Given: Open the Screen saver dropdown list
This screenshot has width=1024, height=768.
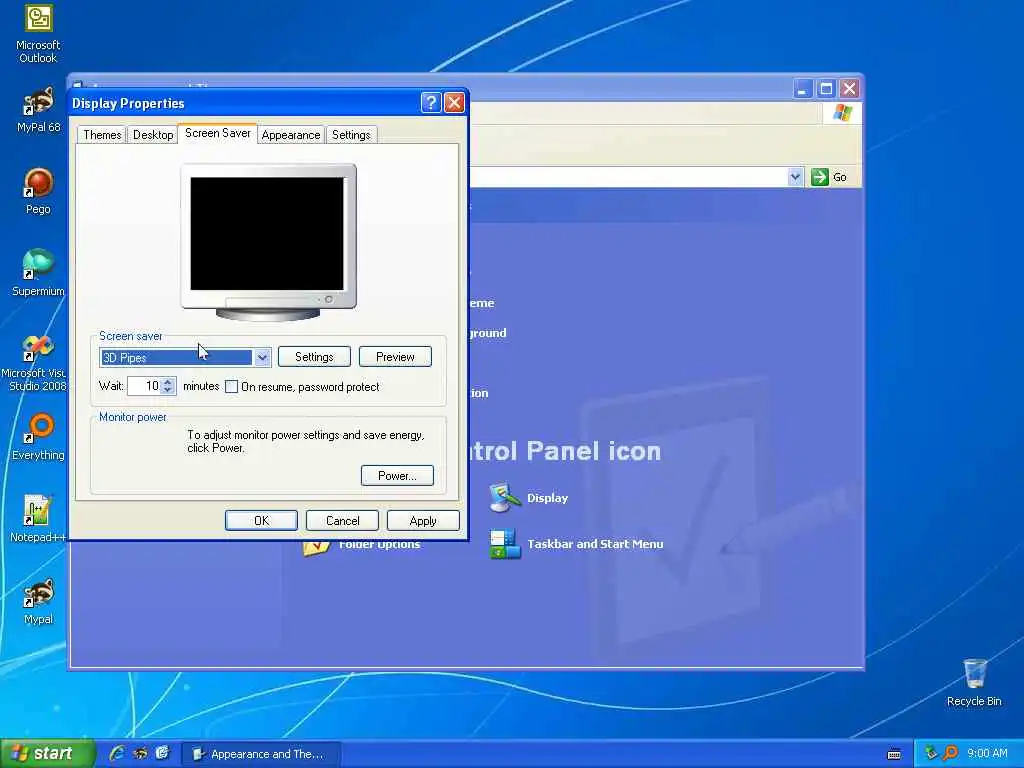Looking at the screenshot, I should coord(262,357).
